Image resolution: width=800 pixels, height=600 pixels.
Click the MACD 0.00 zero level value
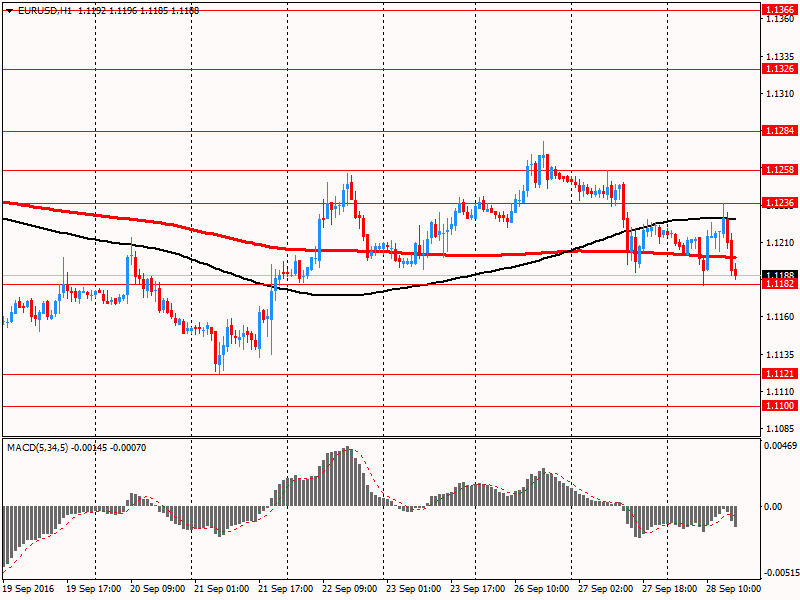point(773,507)
